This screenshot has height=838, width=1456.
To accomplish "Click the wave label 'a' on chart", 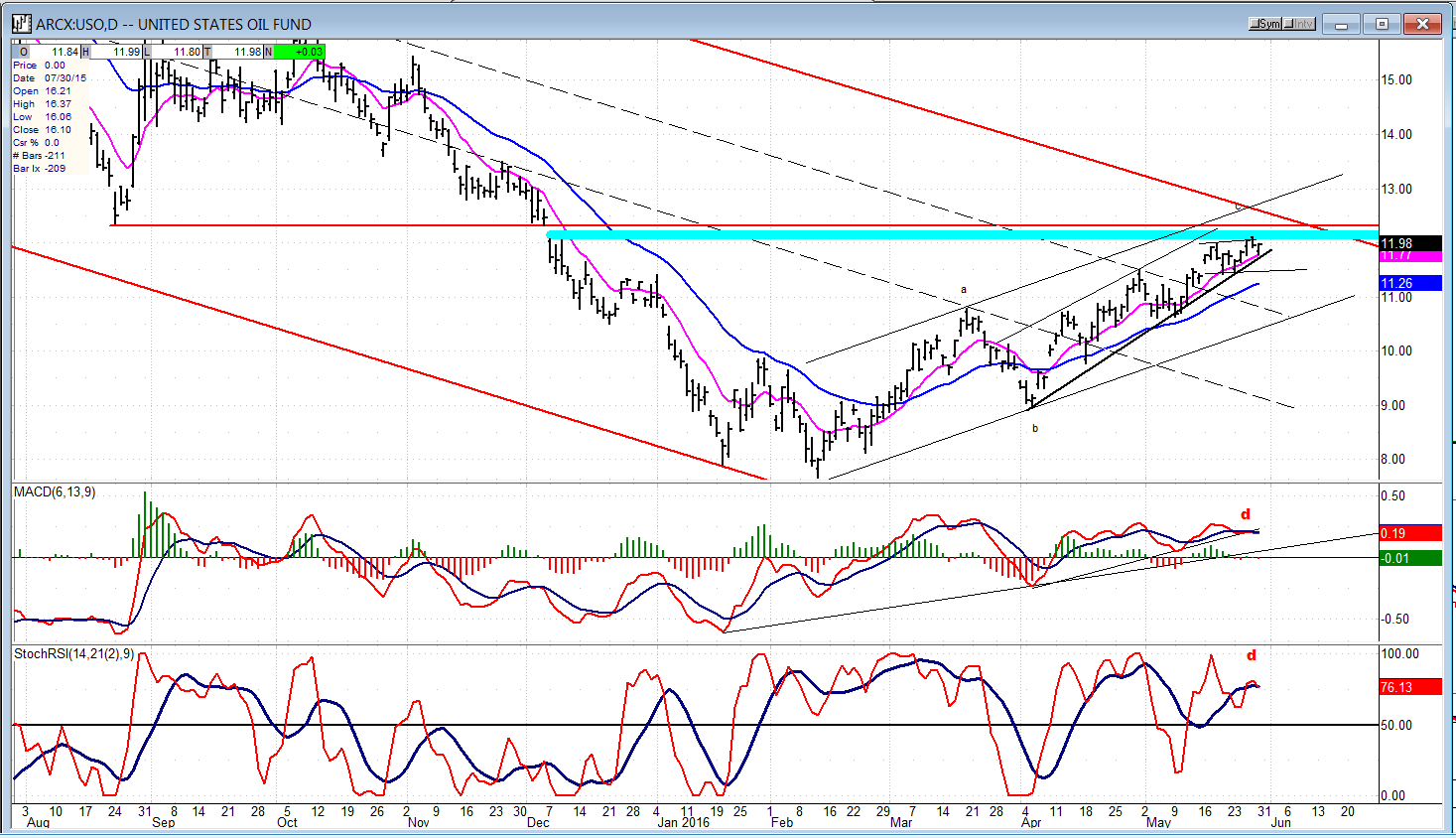I will coord(963,290).
